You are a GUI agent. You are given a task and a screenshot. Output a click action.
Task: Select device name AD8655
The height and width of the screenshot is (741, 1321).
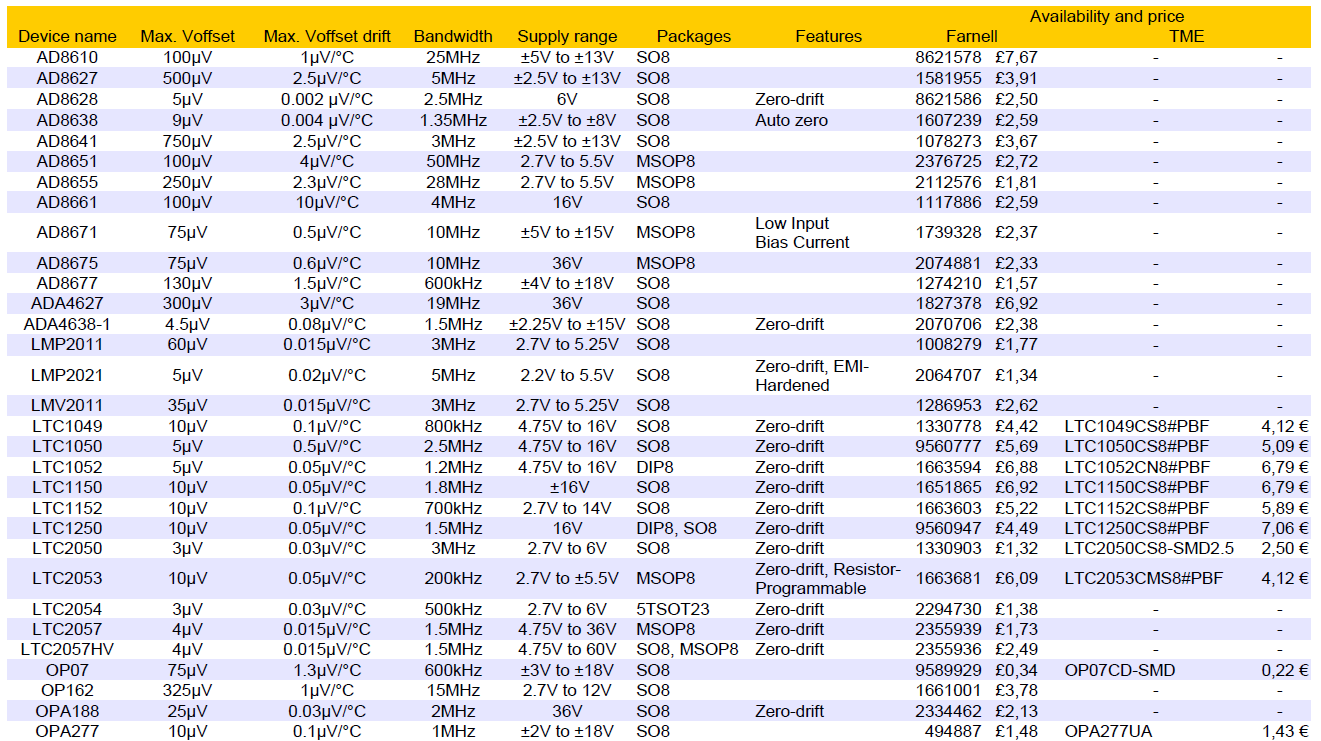click(68, 182)
